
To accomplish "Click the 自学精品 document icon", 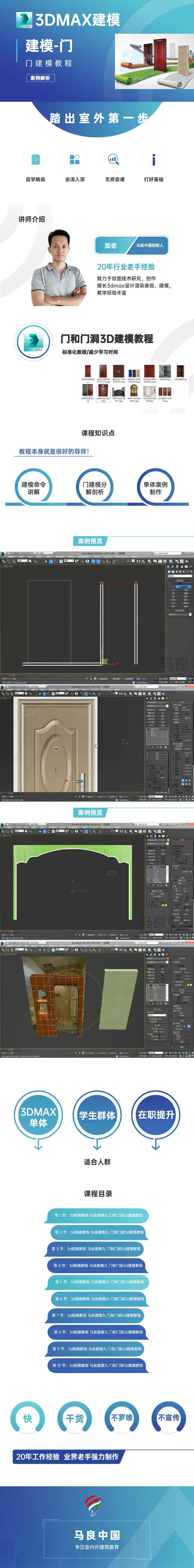I will pyautogui.click(x=35, y=160).
